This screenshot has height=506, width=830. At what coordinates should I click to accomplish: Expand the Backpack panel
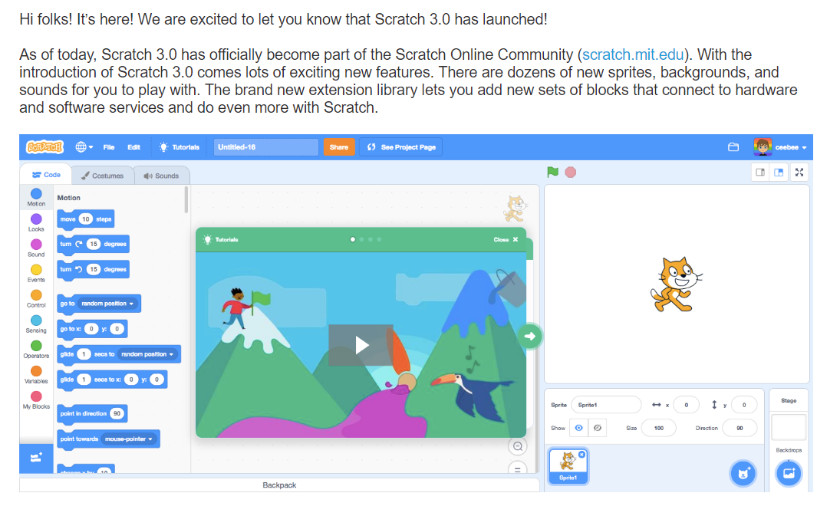pyautogui.click(x=279, y=485)
